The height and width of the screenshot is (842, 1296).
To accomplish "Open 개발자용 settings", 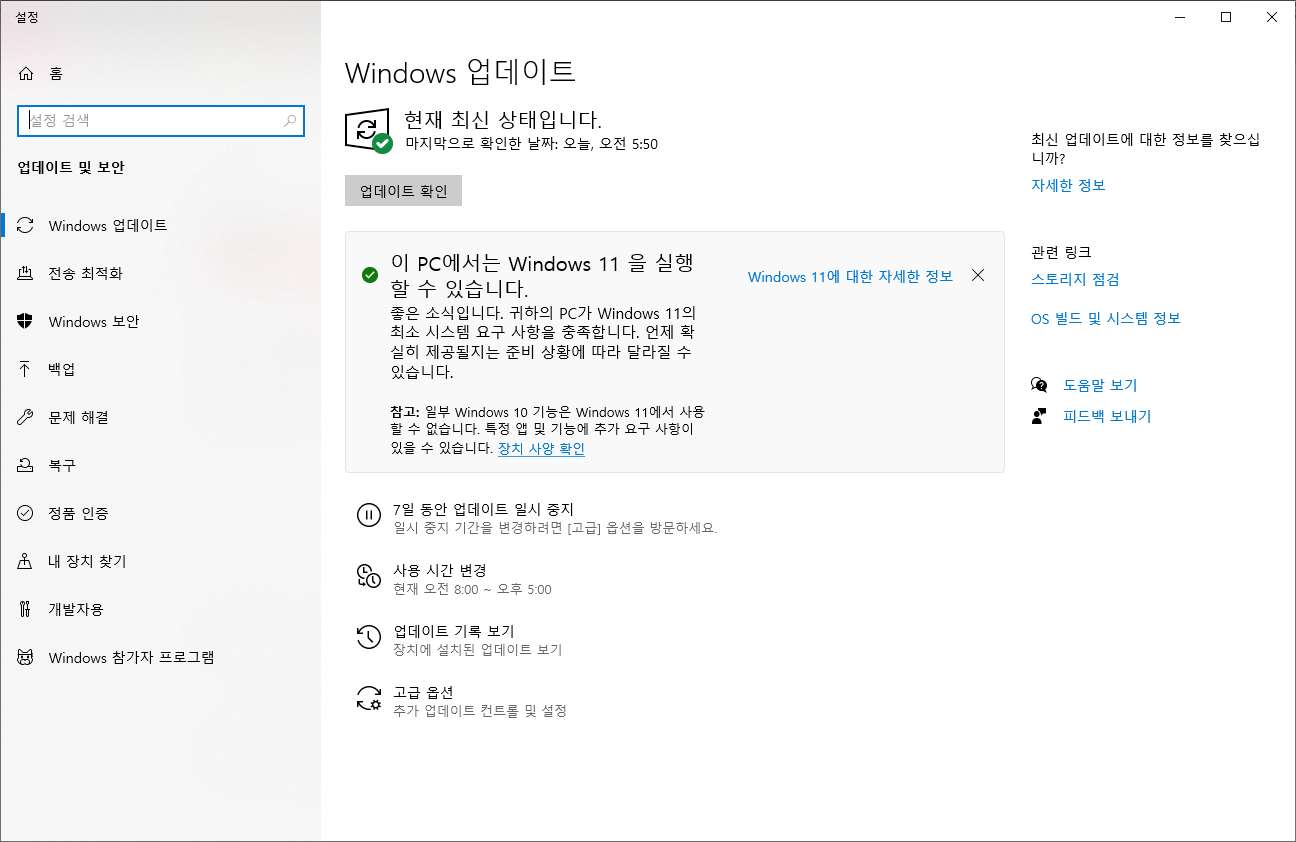I will click(x=160, y=610).
